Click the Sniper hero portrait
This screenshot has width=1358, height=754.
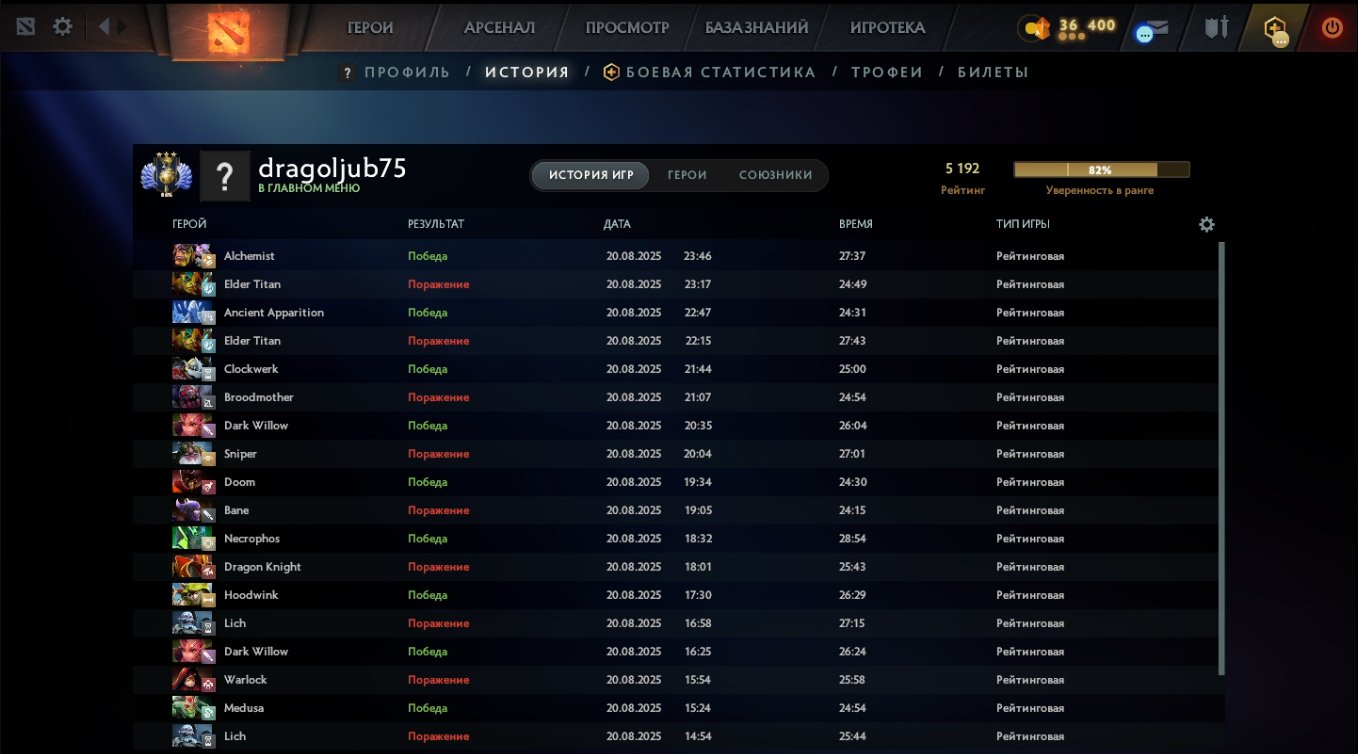click(193, 454)
